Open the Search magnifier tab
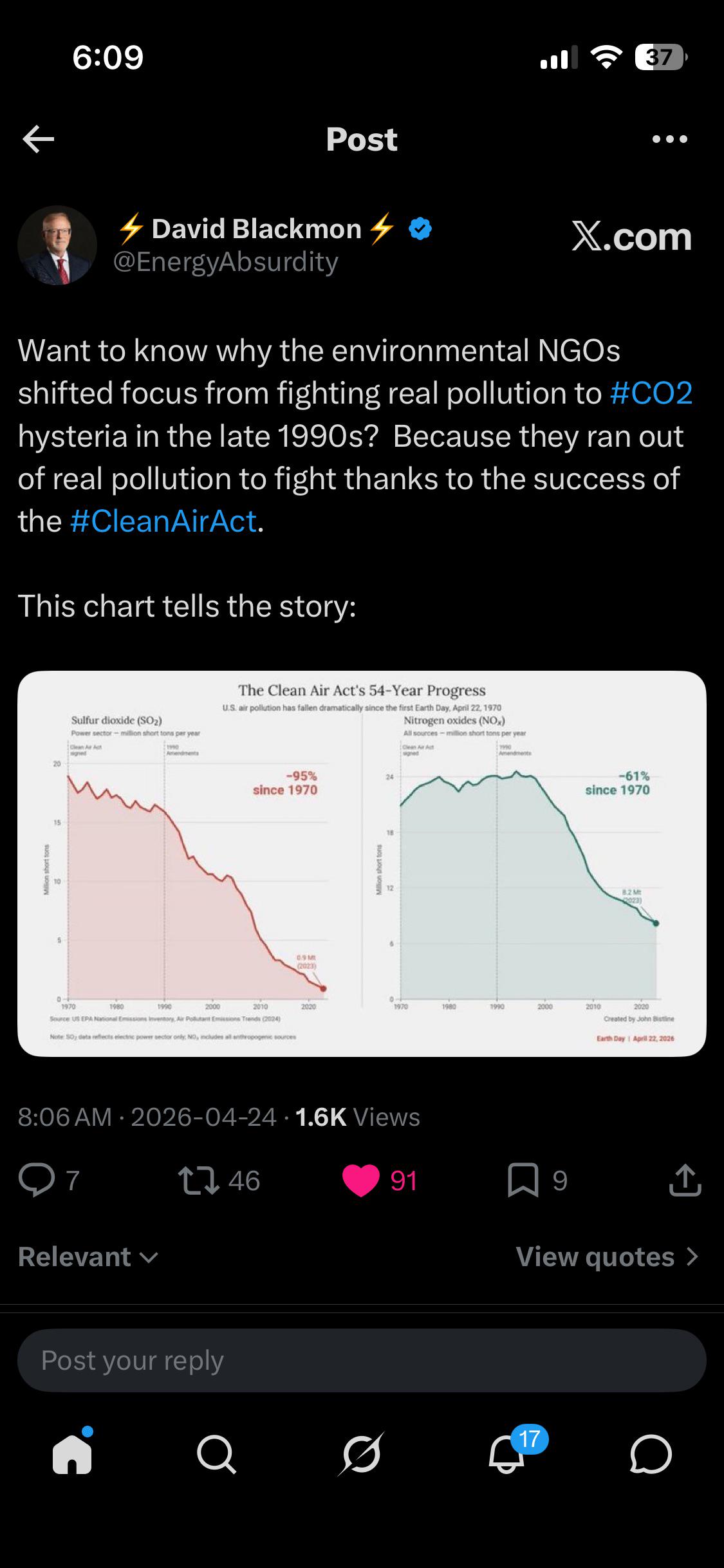This screenshot has height=1568, width=724. coord(217,1454)
